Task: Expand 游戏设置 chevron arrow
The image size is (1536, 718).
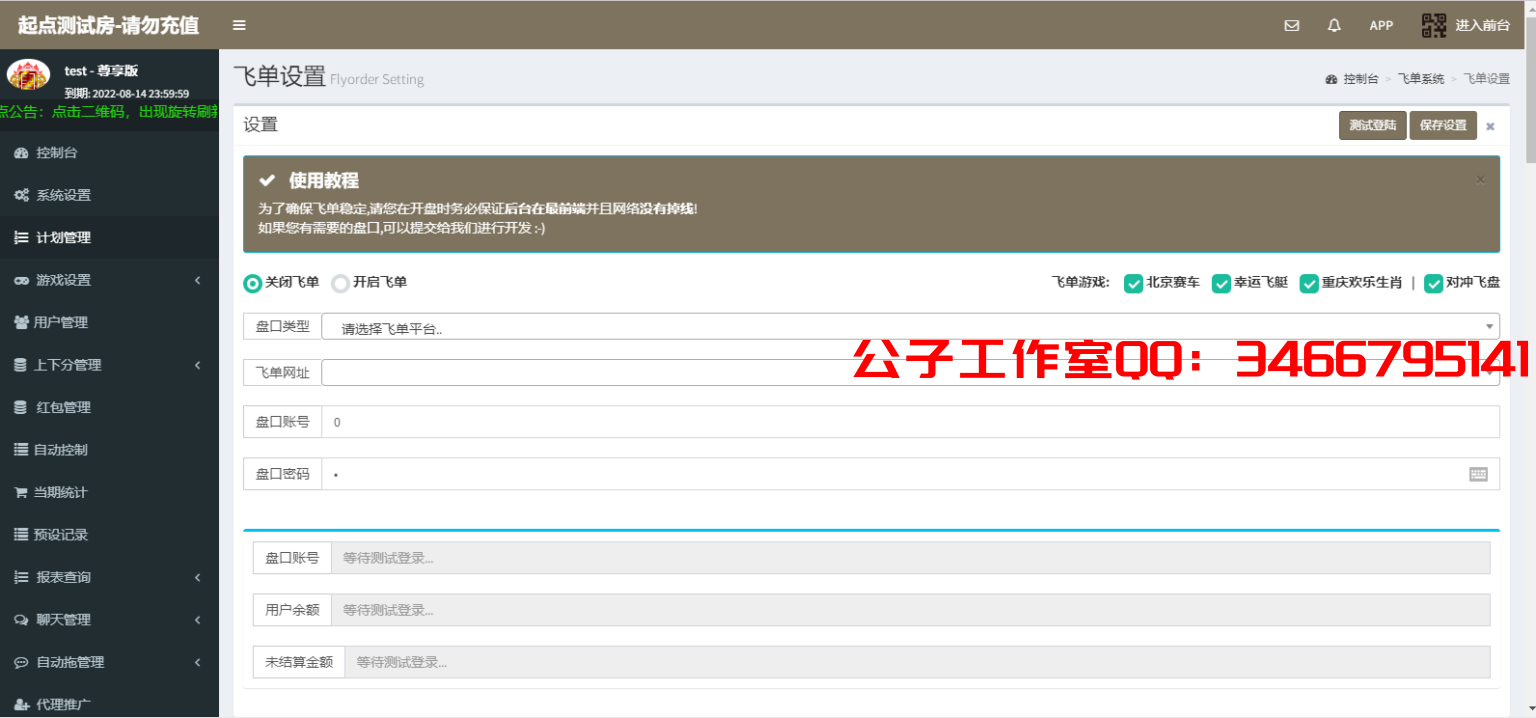Action: tap(198, 280)
